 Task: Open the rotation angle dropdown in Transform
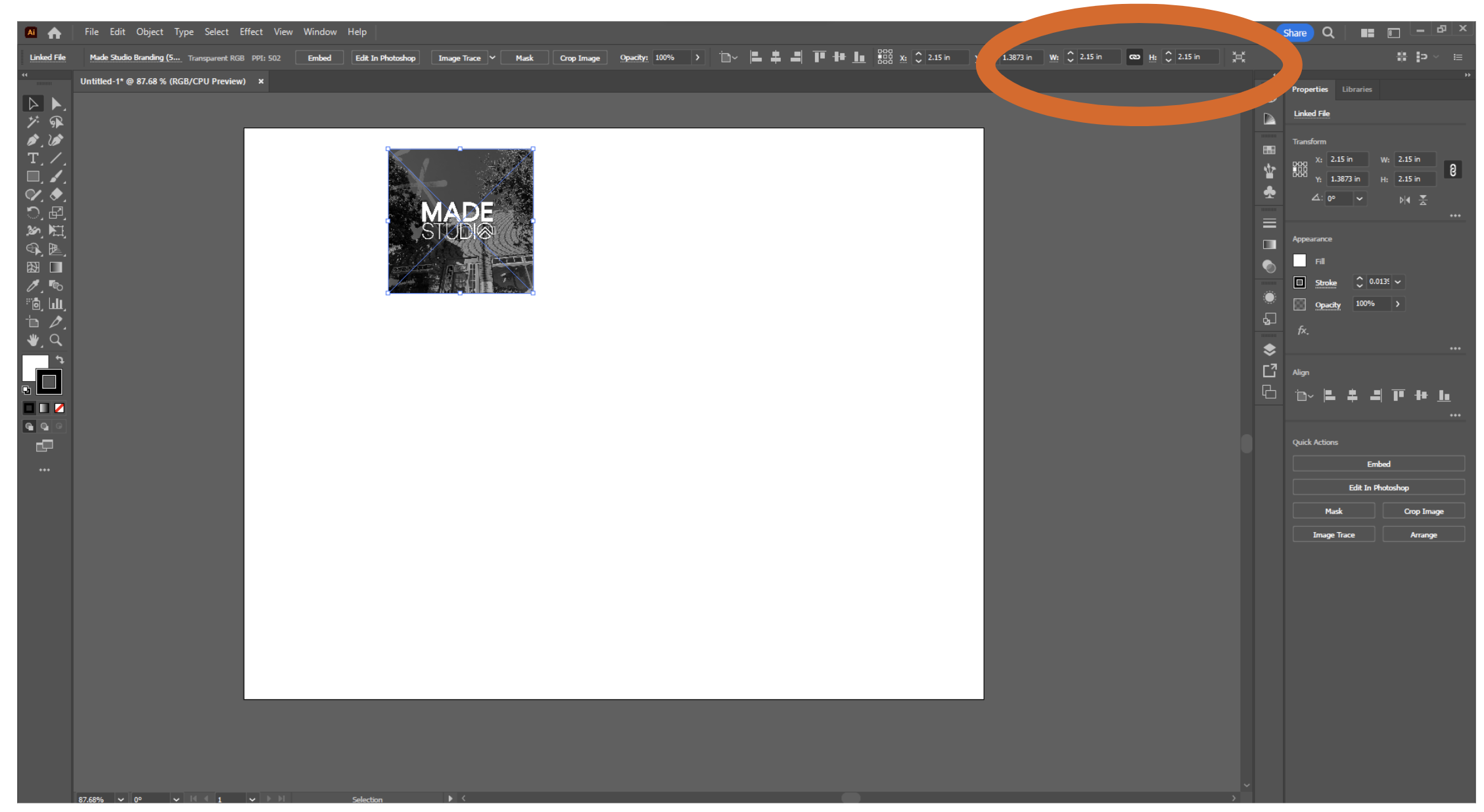pos(1358,198)
